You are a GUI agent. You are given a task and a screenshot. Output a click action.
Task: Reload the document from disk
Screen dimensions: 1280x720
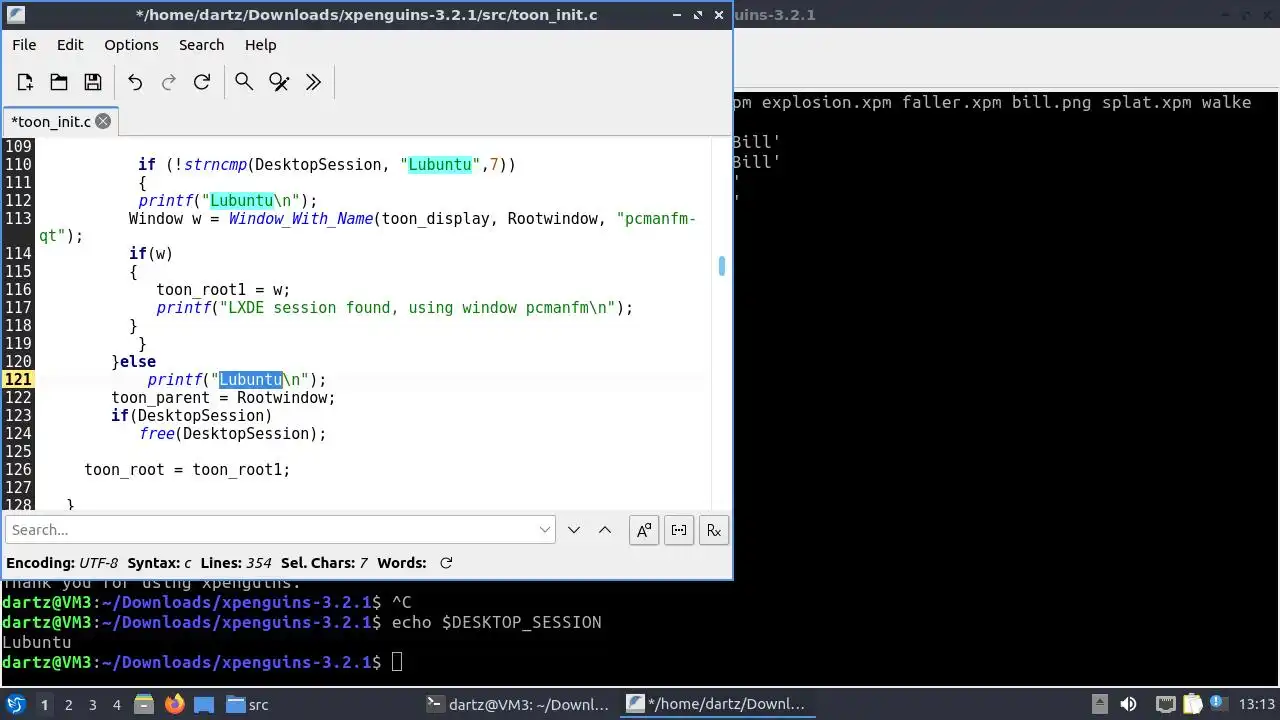[x=202, y=82]
